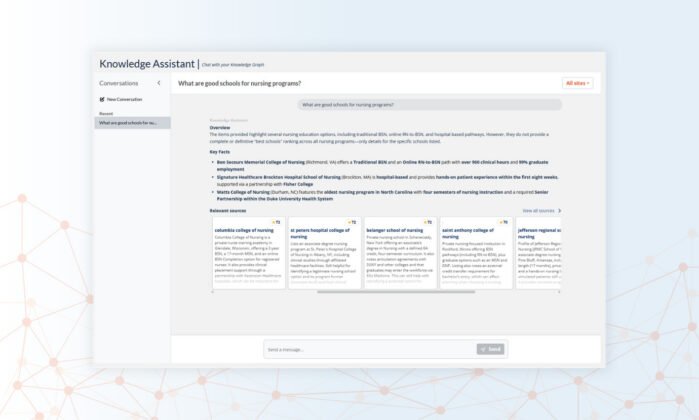Click the Relevant sources heading
Viewport: 699px width, 420px height.
[x=228, y=210]
